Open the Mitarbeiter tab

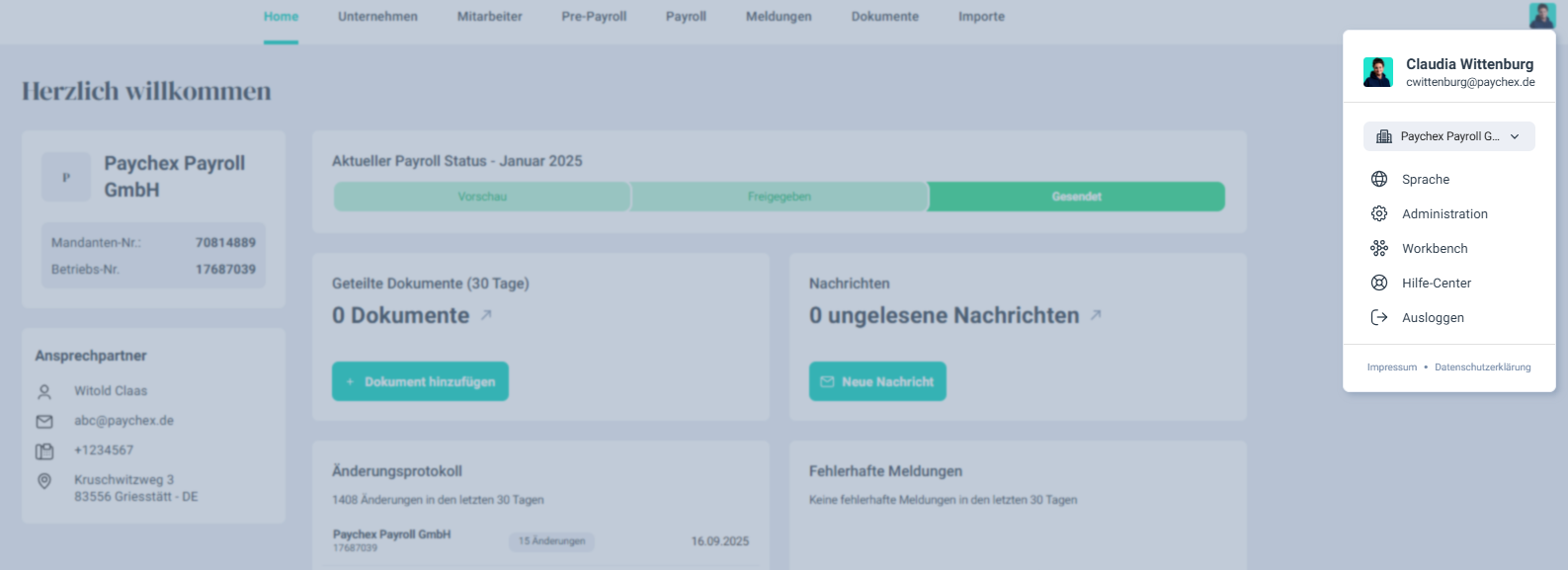tap(489, 17)
